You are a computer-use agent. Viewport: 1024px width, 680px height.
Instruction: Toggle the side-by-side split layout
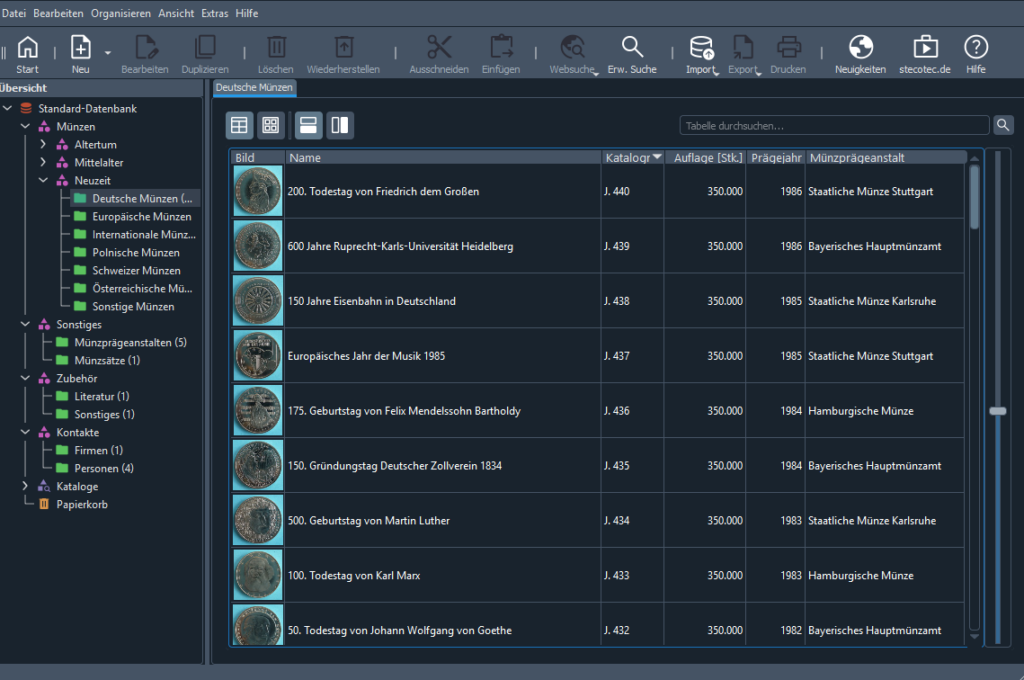(x=340, y=125)
